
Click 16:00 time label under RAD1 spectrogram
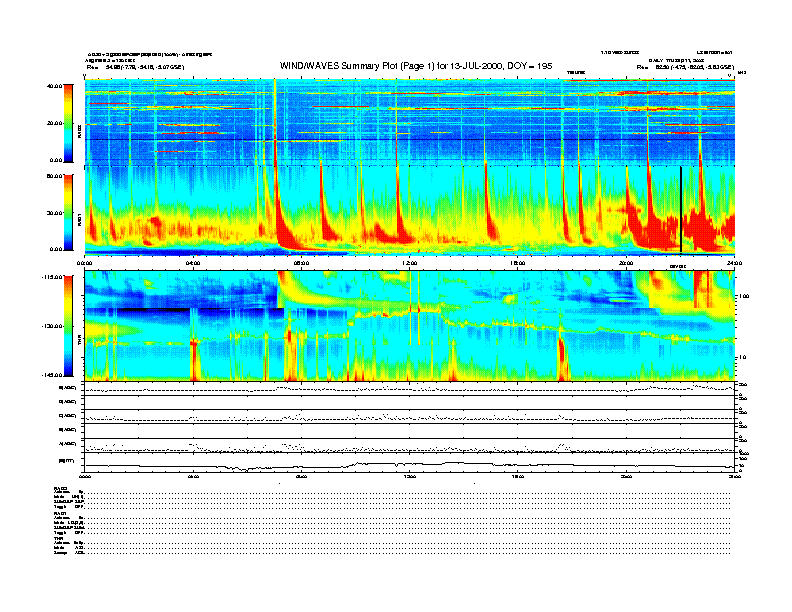click(x=518, y=263)
